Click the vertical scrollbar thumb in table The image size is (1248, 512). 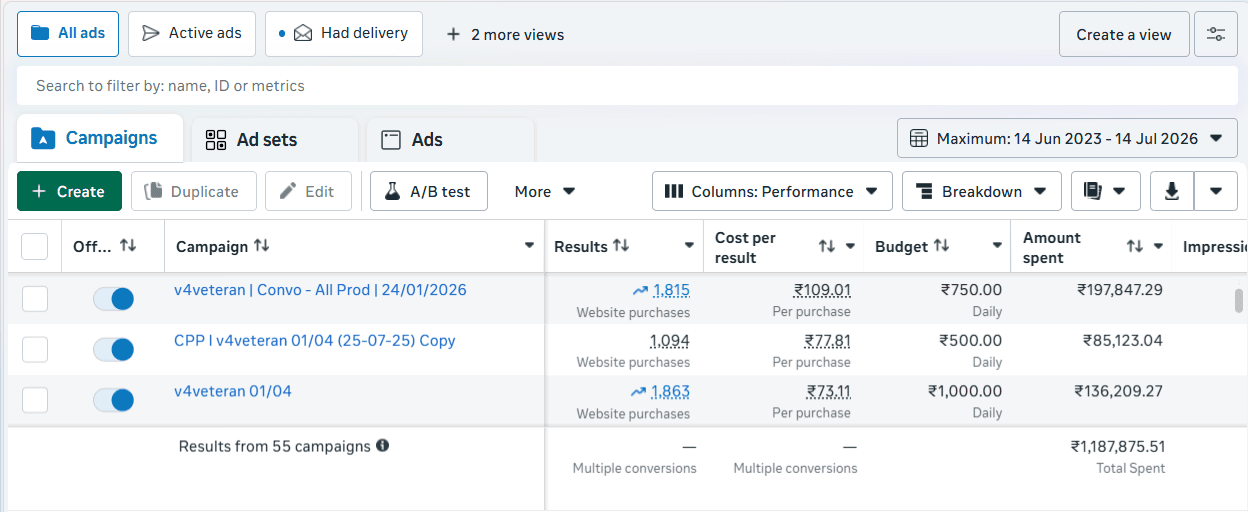[x=1240, y=300]
